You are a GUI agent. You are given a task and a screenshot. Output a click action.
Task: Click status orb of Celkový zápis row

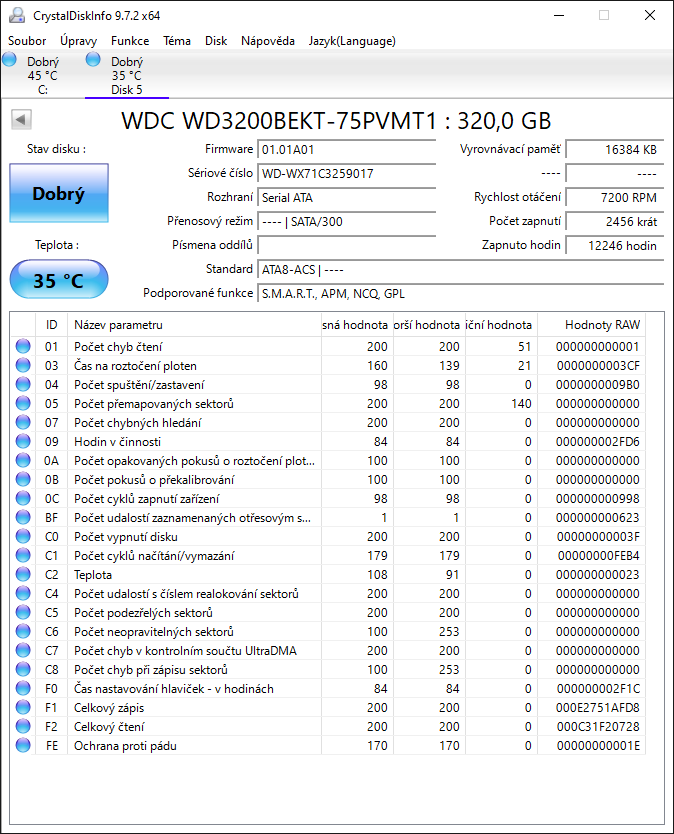[x=23, y=707]
